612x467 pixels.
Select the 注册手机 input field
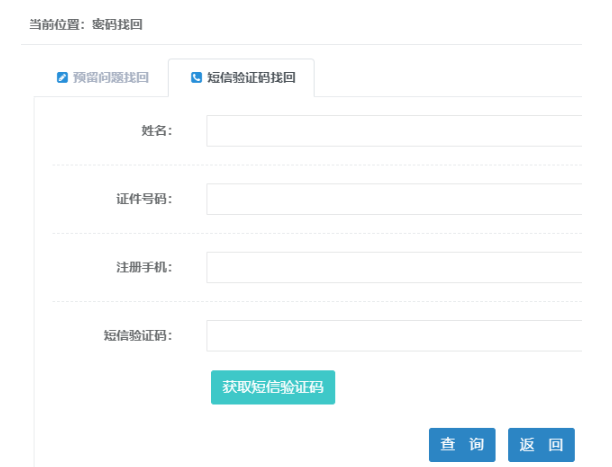394,267
